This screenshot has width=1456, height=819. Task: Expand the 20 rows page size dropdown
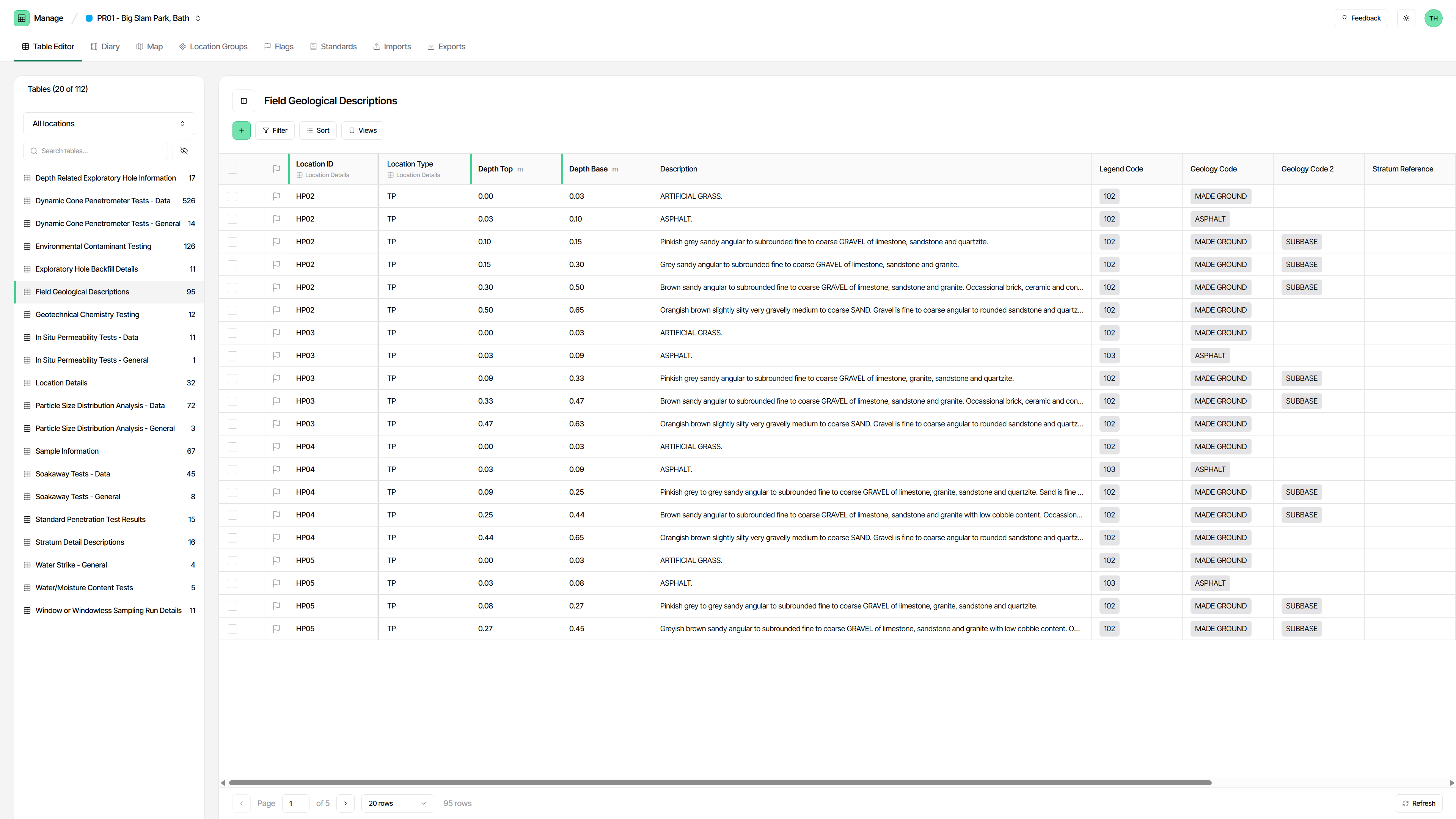[397, 803]
